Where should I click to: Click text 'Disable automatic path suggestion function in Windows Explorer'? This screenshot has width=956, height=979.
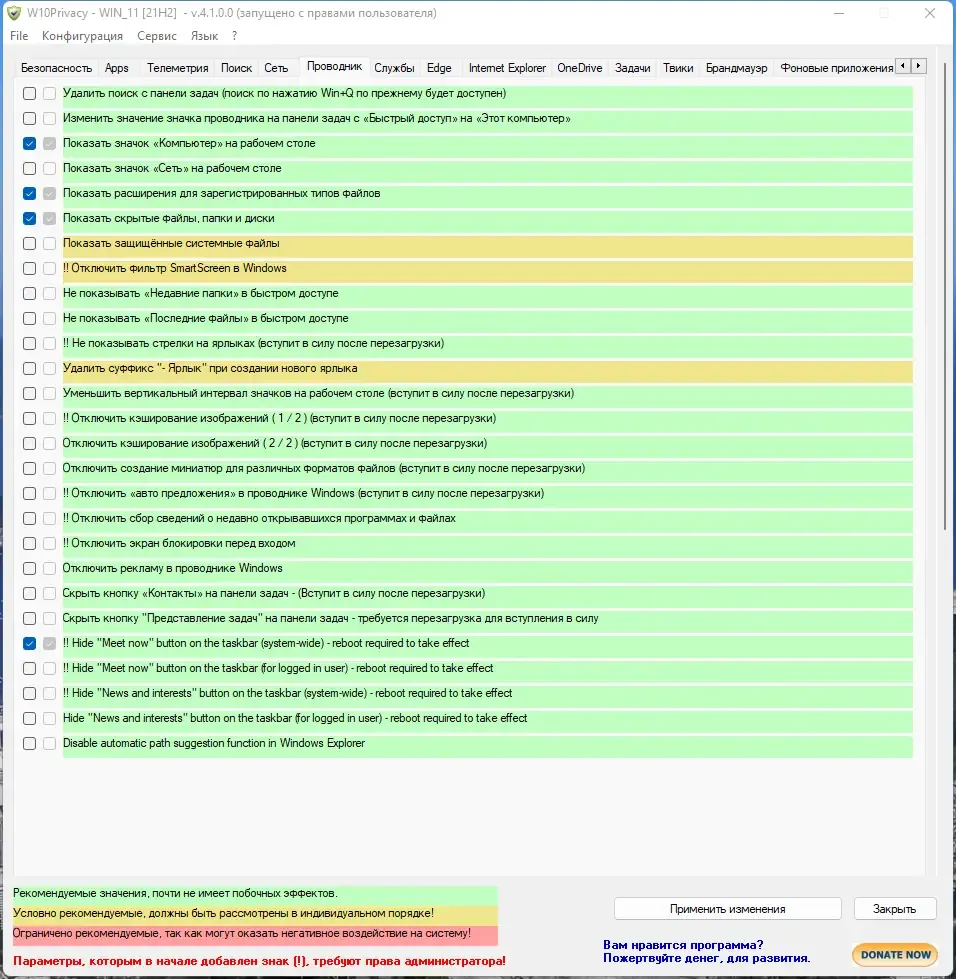tap(214, 743)
